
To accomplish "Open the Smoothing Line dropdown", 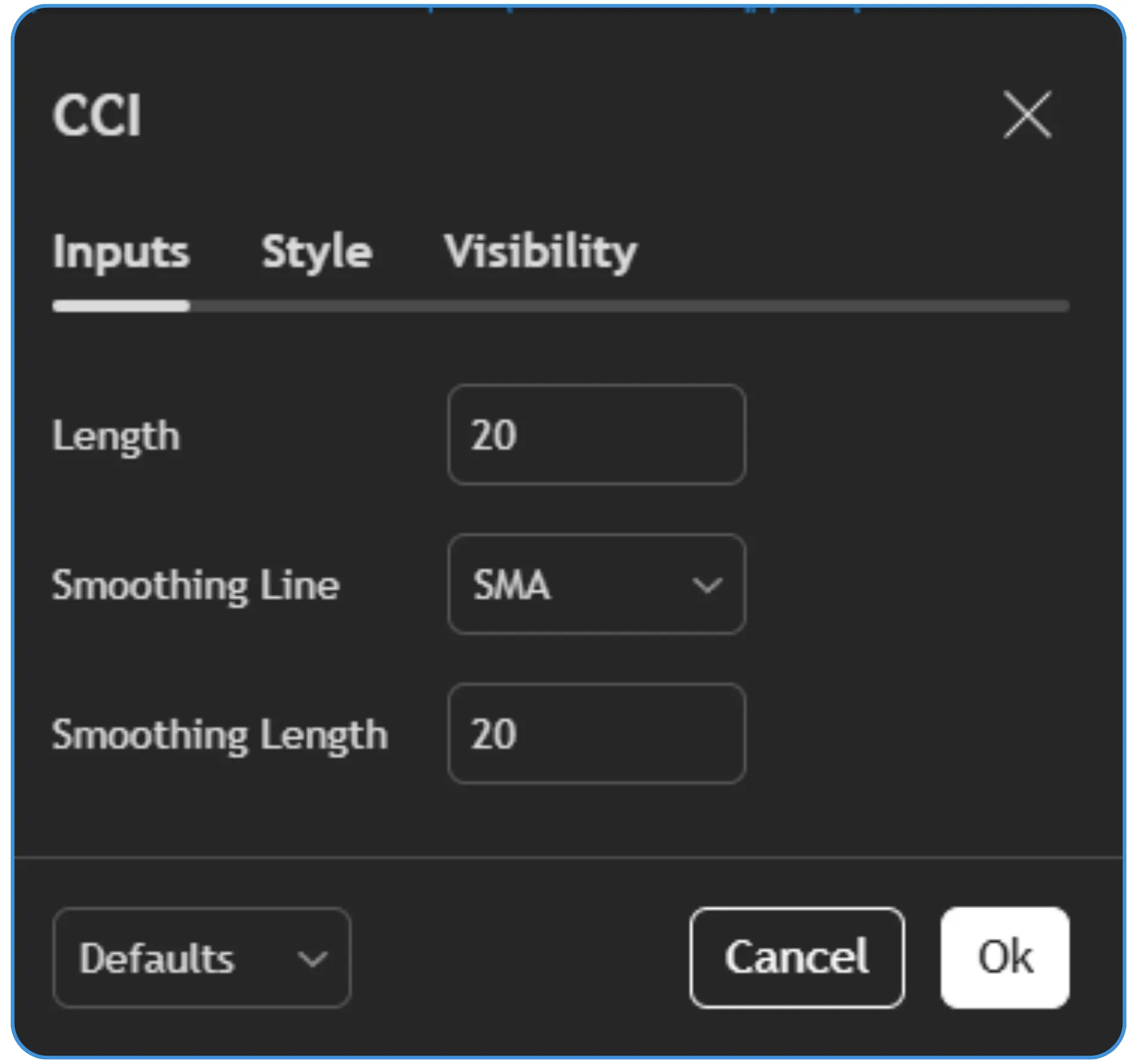I will tap(596, 585).
